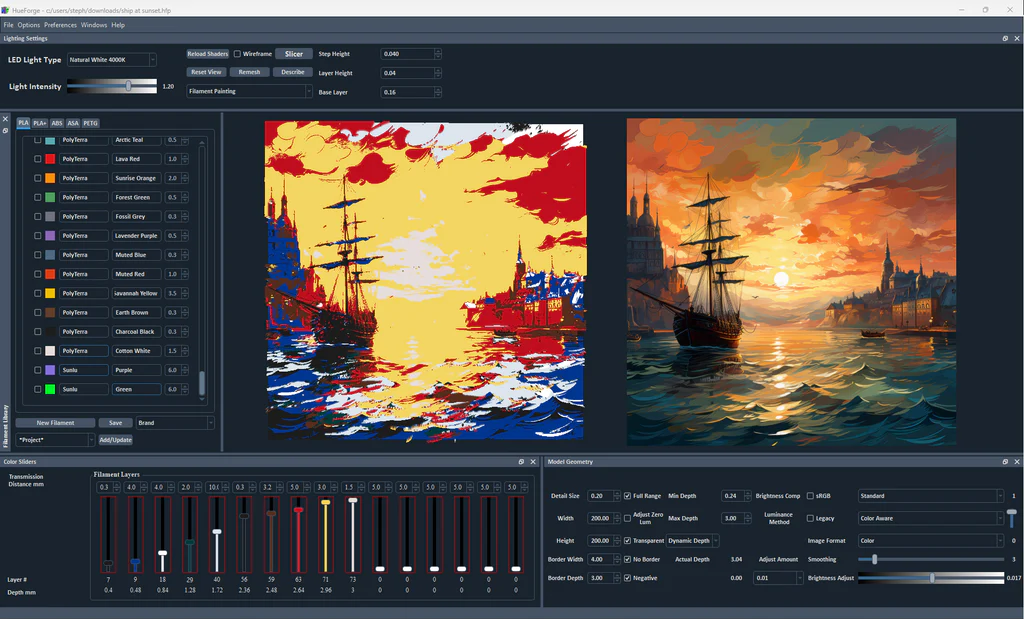The height and width of the screenshot is (619, 1024).
Task: Float the Color Sliders panel
Action: (521, 462)
